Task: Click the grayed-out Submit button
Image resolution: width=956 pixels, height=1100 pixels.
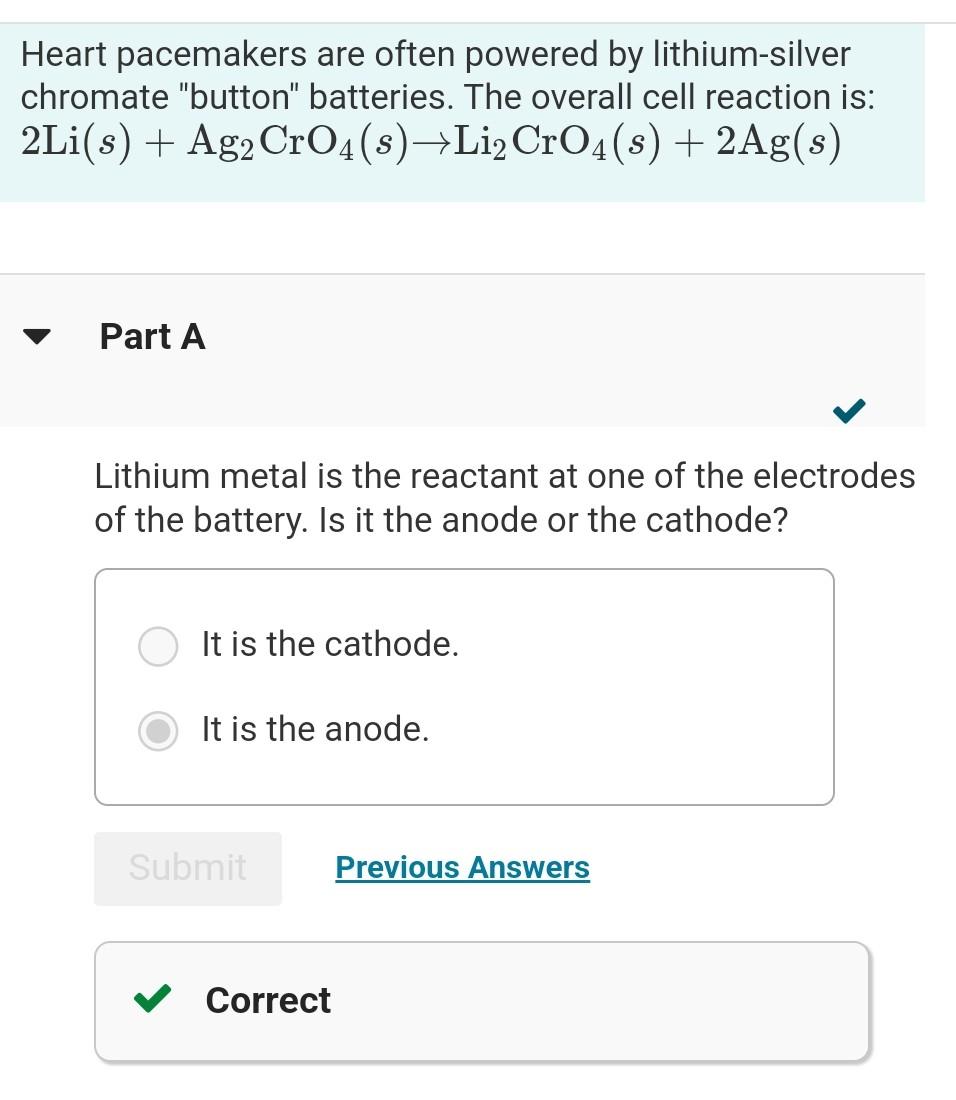Action: (187, 868)
